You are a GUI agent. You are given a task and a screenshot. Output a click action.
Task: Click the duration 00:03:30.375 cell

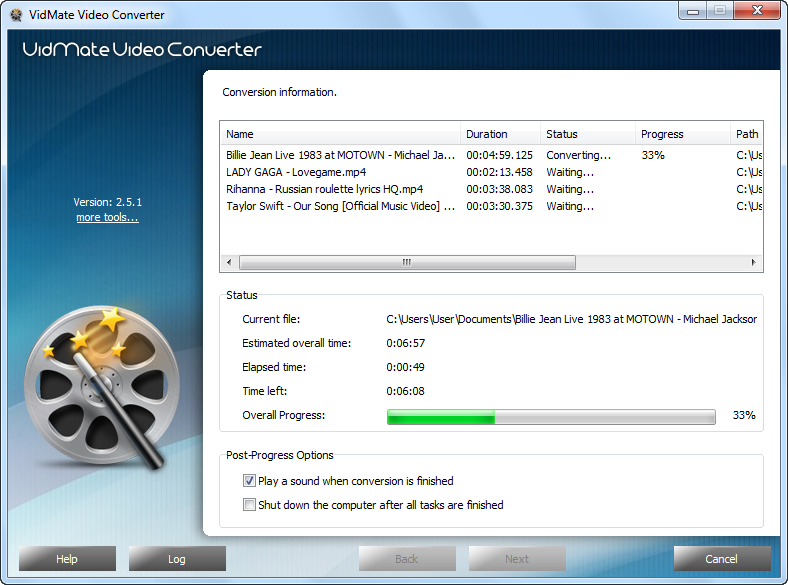click(499, 207)
